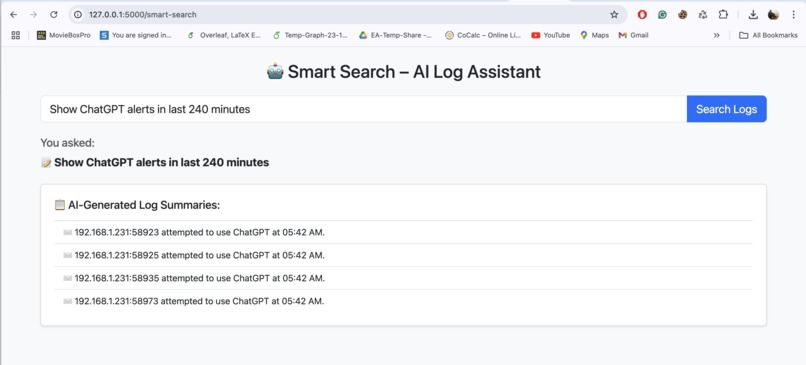Screen dimensions: 806x365
Task: Click the log search query input field
Action: pos(363,109)
